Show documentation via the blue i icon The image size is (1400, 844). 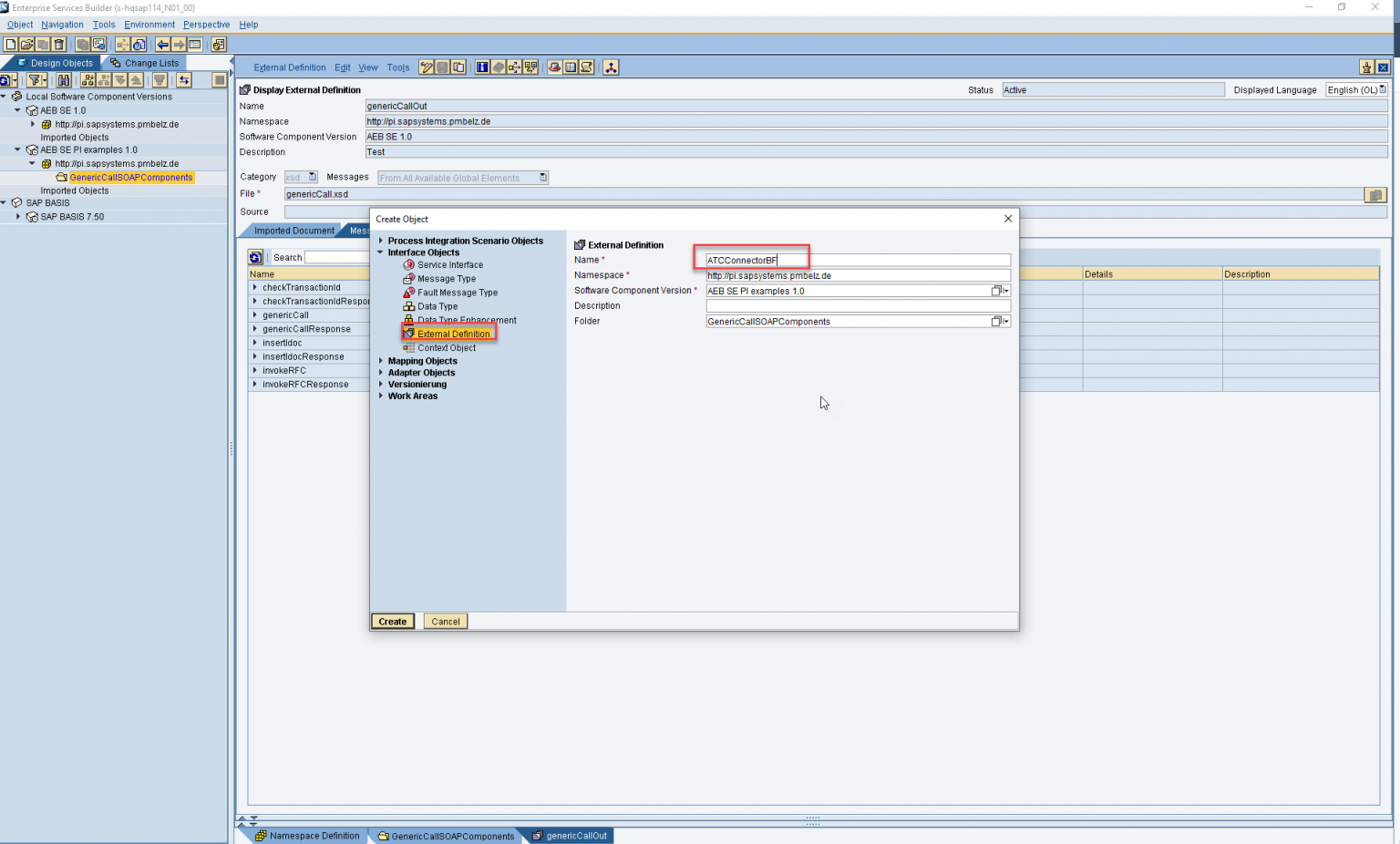[482, 67]
